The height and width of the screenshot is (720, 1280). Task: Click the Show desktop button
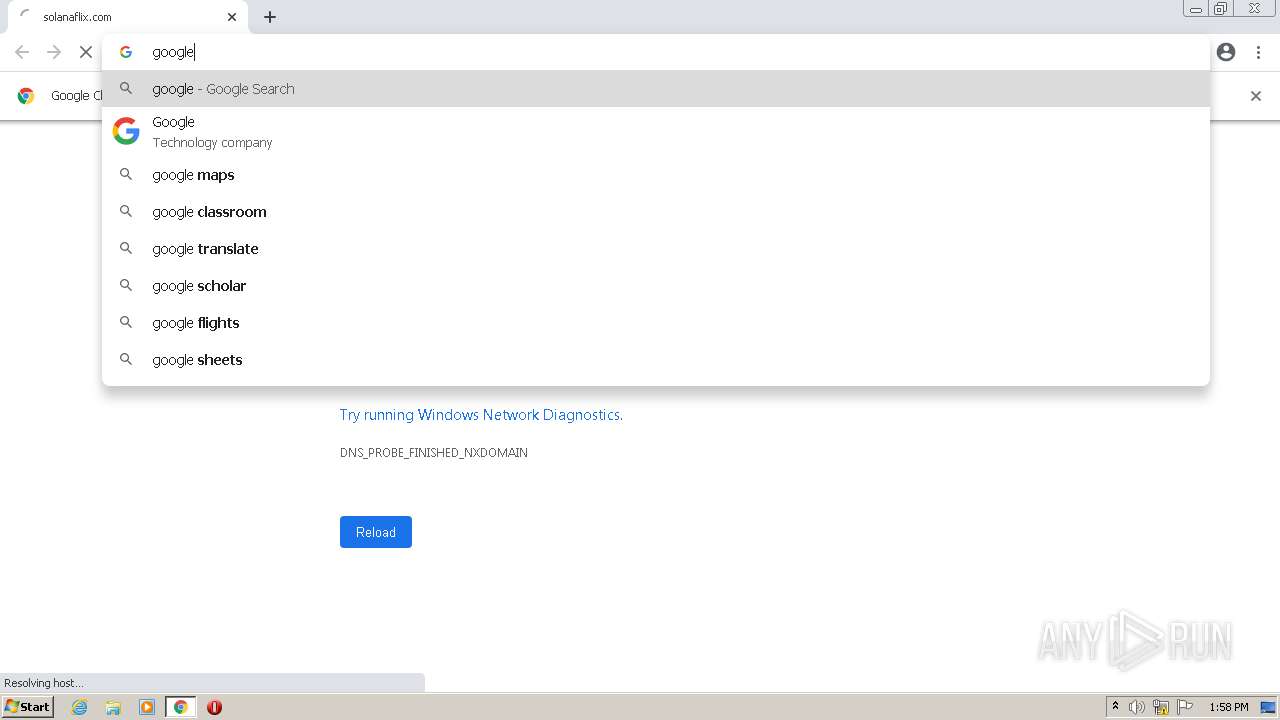coord(1269,707)
